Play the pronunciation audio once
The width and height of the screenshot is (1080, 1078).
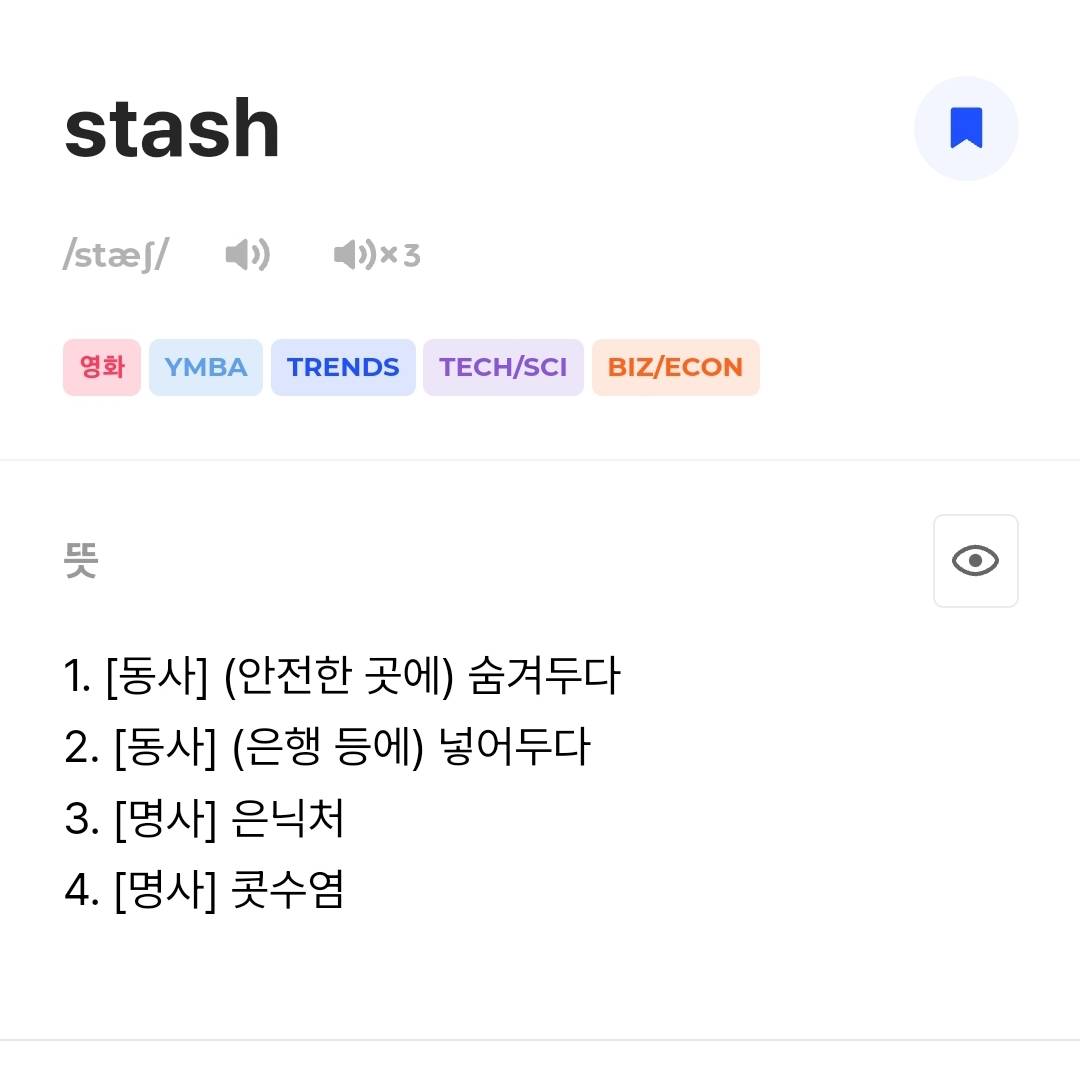247,255
